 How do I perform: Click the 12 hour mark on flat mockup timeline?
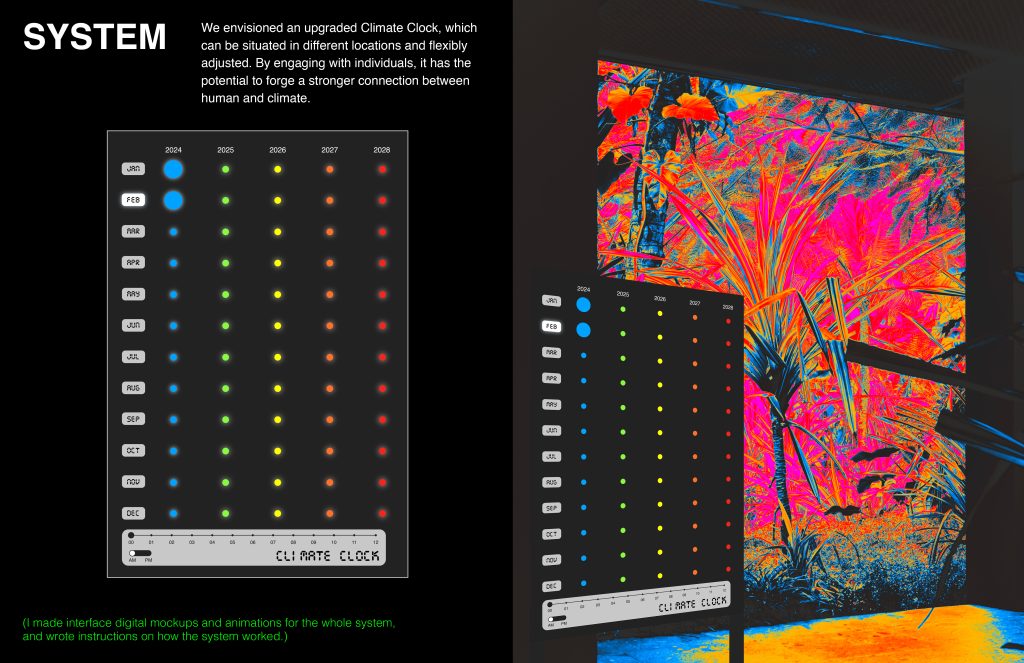(375, 542)
